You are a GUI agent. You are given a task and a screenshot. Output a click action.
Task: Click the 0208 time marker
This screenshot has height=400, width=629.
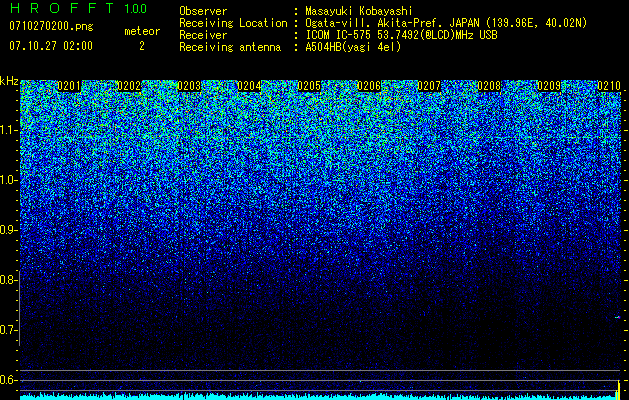click(x=489, y=86)
